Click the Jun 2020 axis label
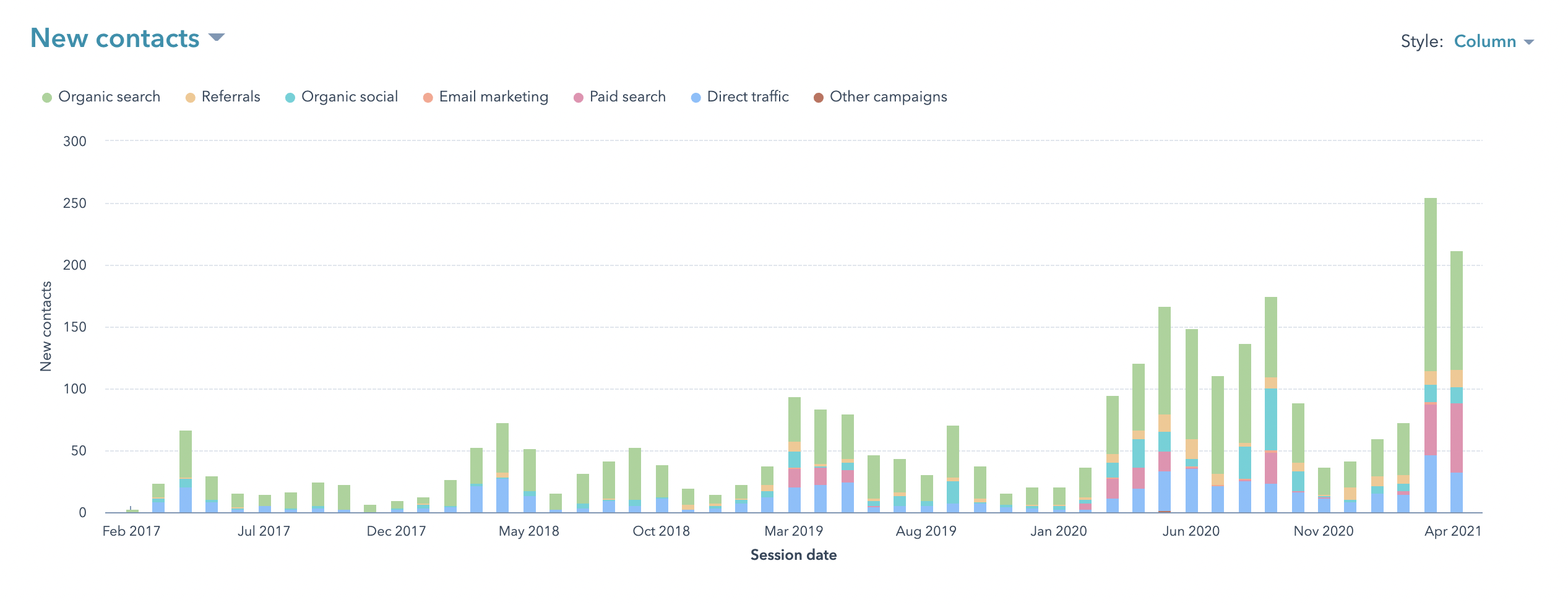Screen dimensions: 1568x605 coord(1191,531)
